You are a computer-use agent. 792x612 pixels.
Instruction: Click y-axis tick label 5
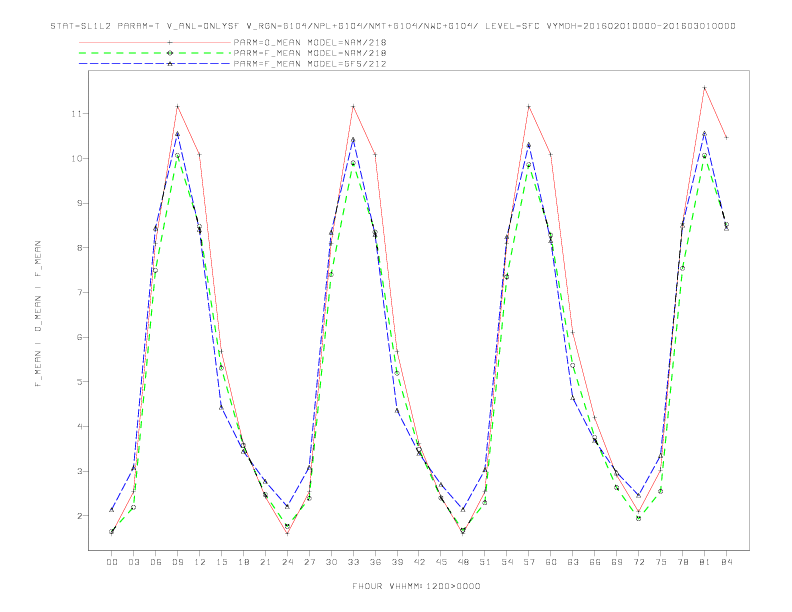79,382
